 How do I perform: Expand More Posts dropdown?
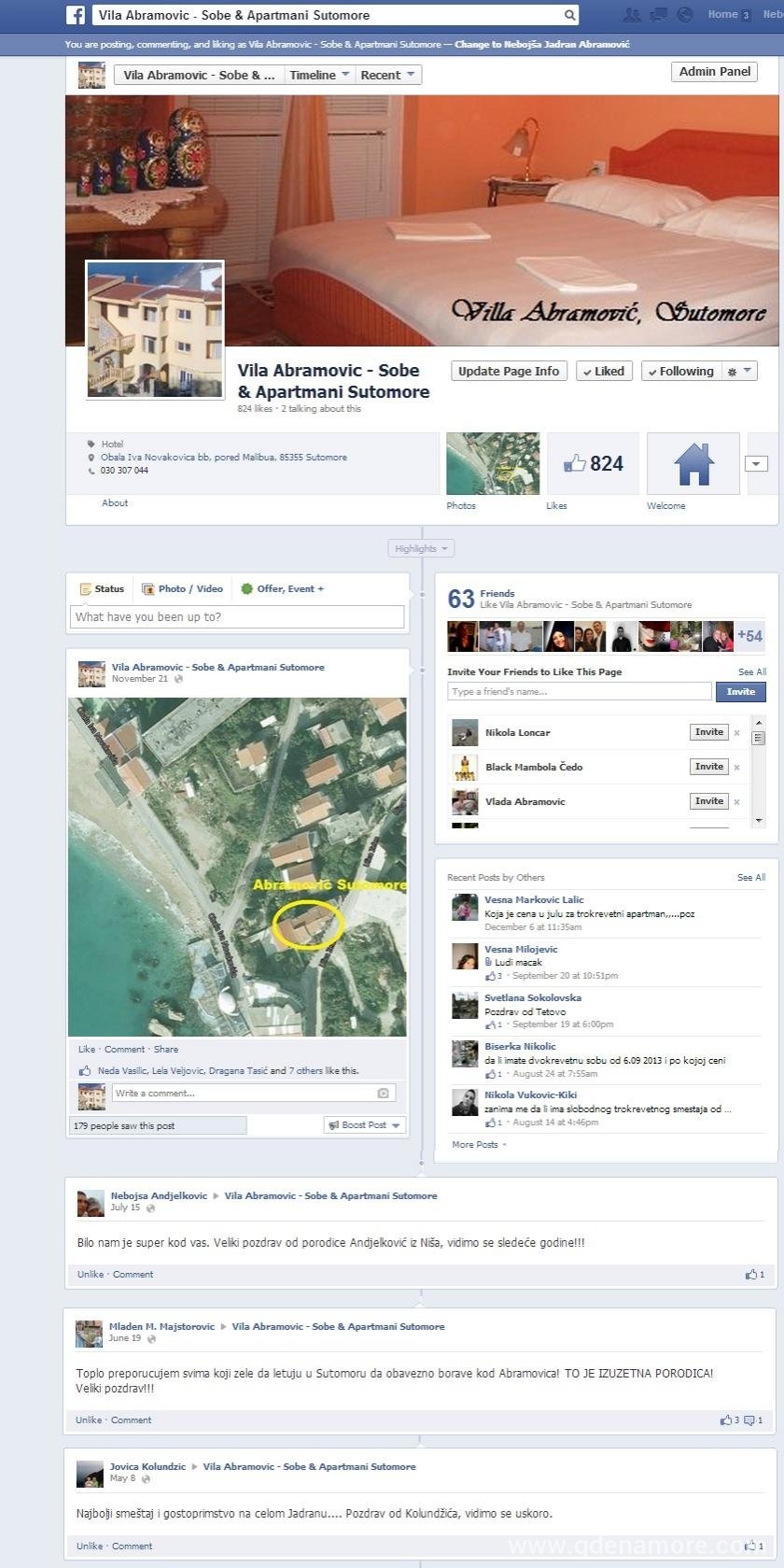click(x=480, y=1145)
